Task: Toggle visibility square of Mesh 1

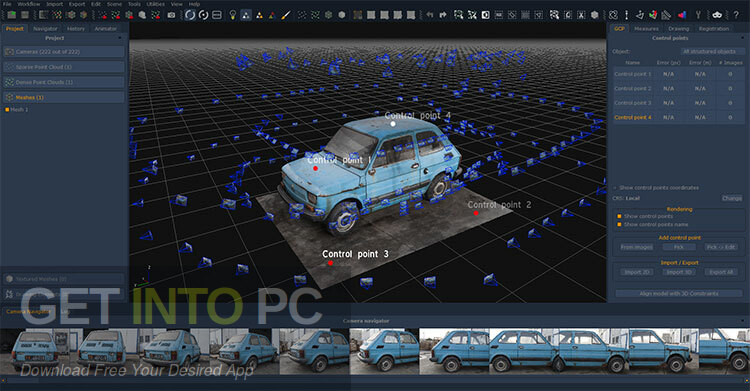Action: (x=7, y=110)
